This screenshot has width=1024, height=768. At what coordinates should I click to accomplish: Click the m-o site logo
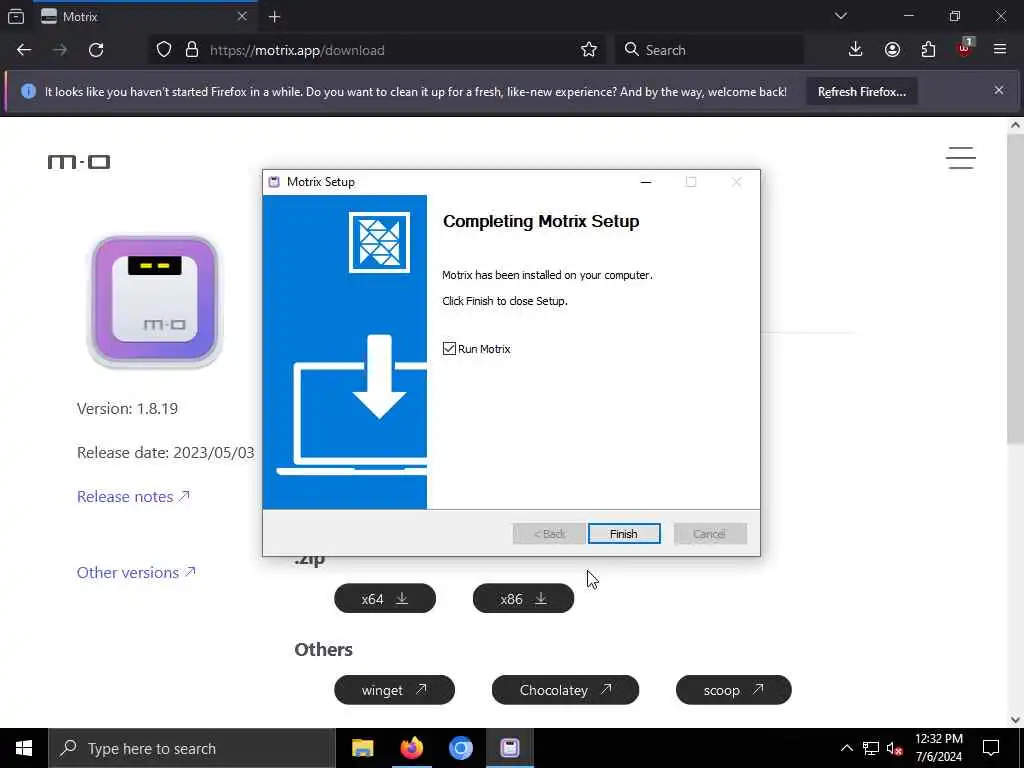[79, 161]
